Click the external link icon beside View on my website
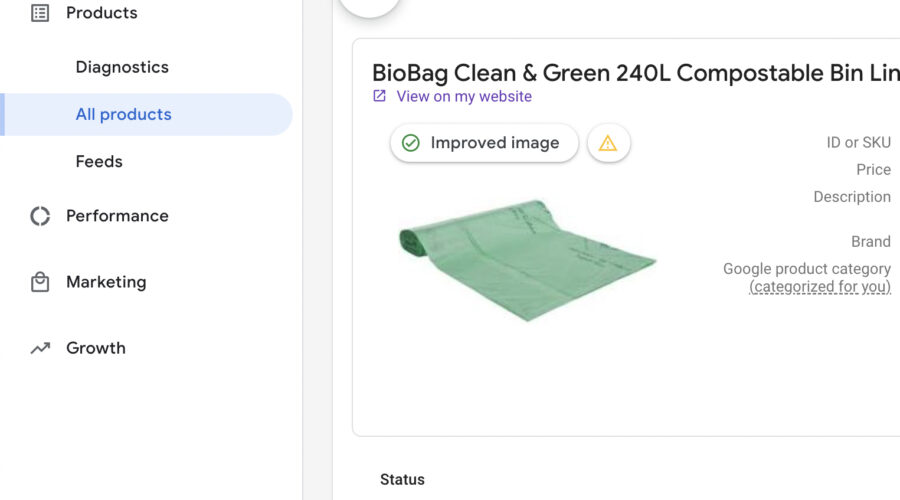 click(x=380, y=96)
